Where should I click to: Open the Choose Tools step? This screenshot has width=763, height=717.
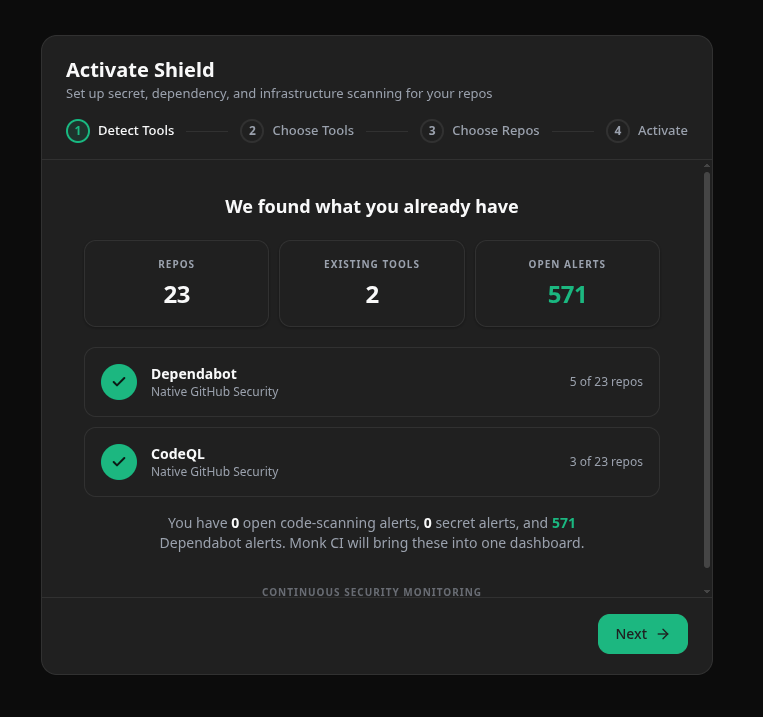(x=313, y=131)
